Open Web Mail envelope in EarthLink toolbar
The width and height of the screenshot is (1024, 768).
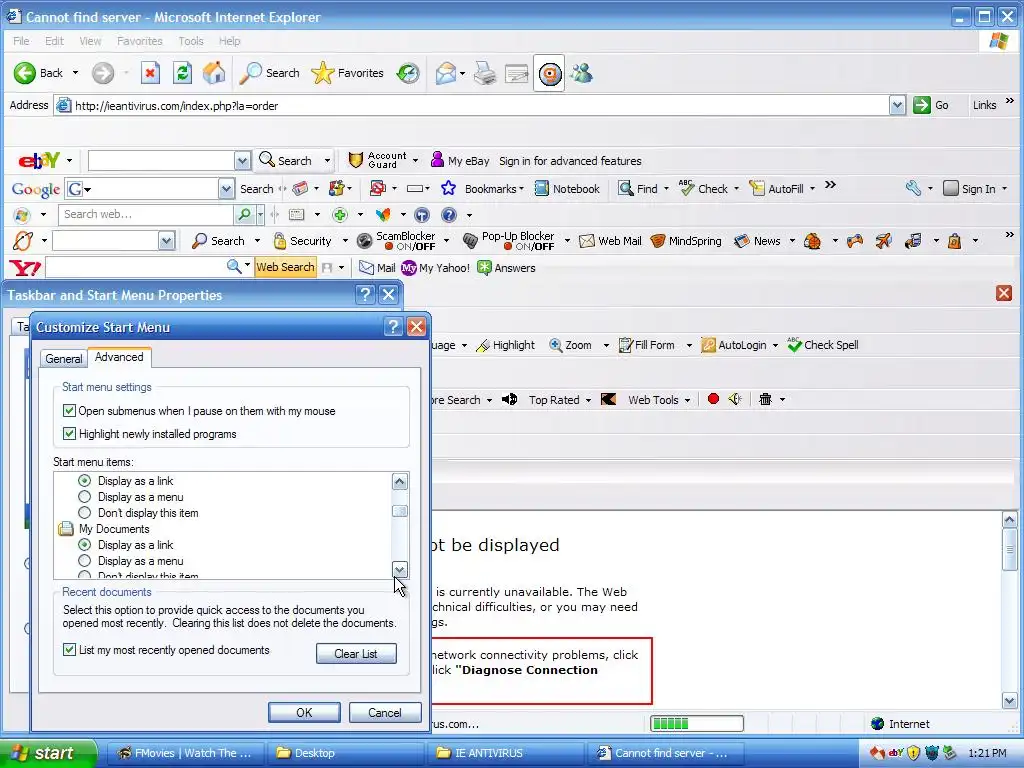(x=586, y=241)
